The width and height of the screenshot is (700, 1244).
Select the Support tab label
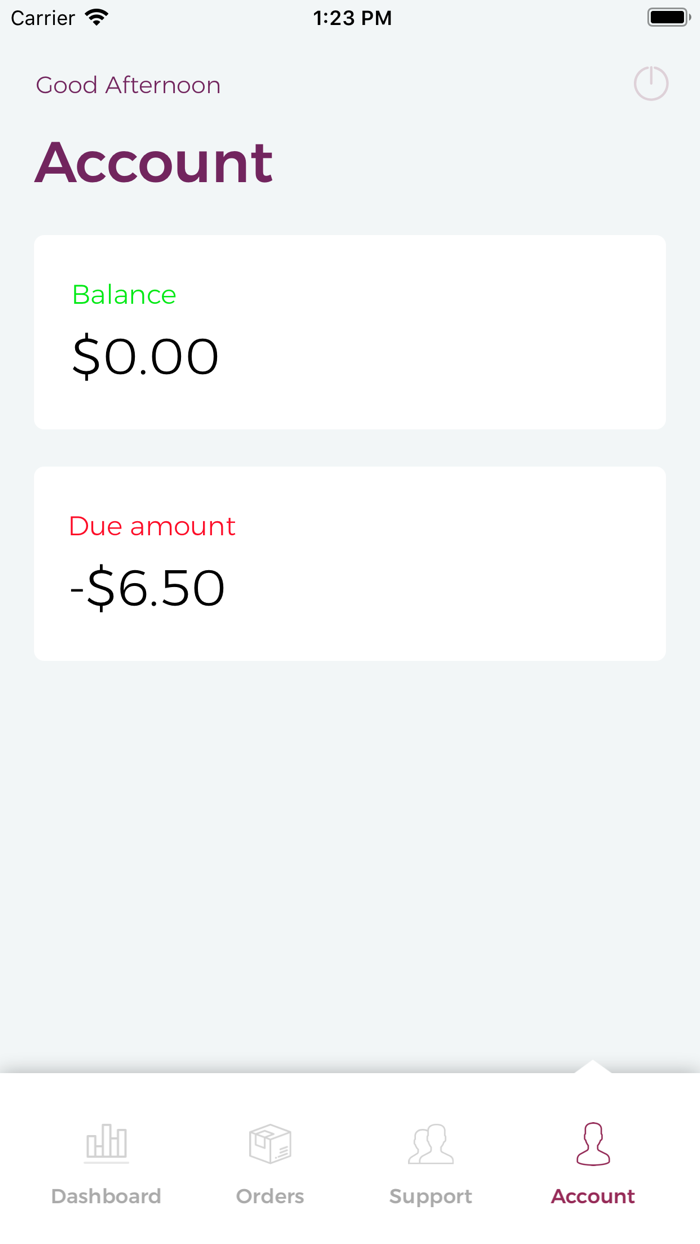click(x=431, y=1197)
